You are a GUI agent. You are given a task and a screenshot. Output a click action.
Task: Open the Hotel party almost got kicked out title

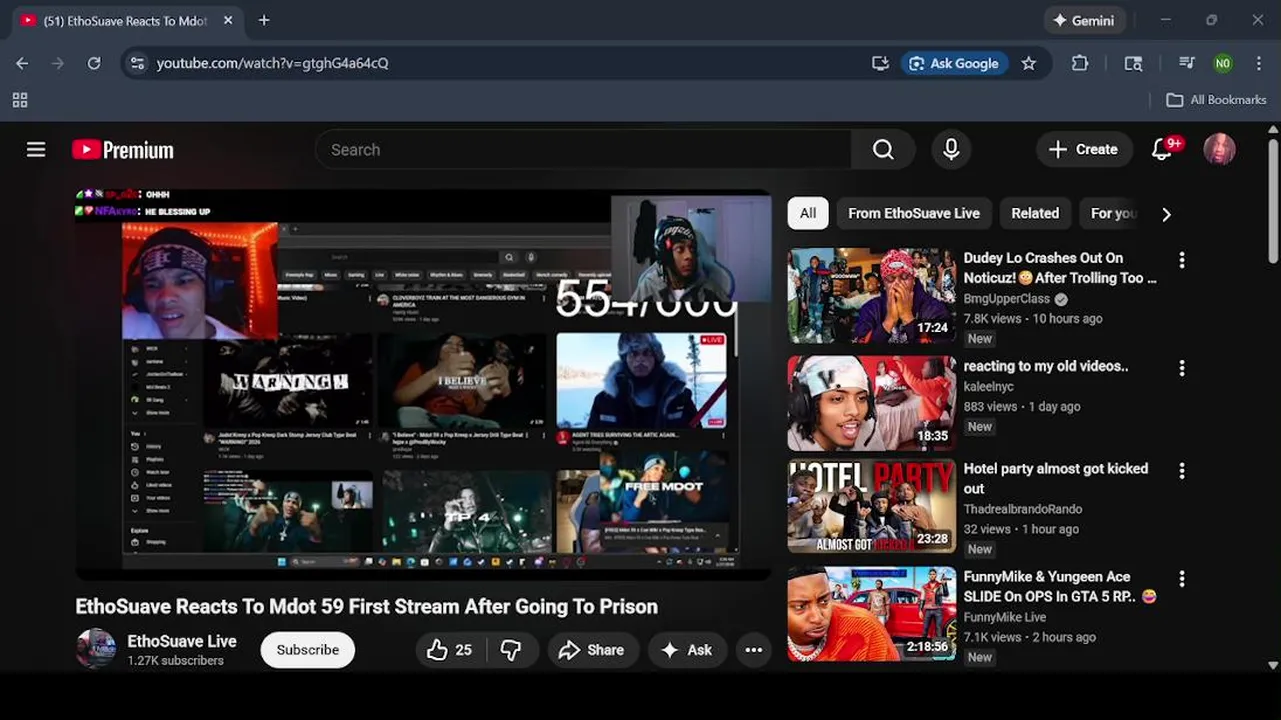(x=1056, y=478)
